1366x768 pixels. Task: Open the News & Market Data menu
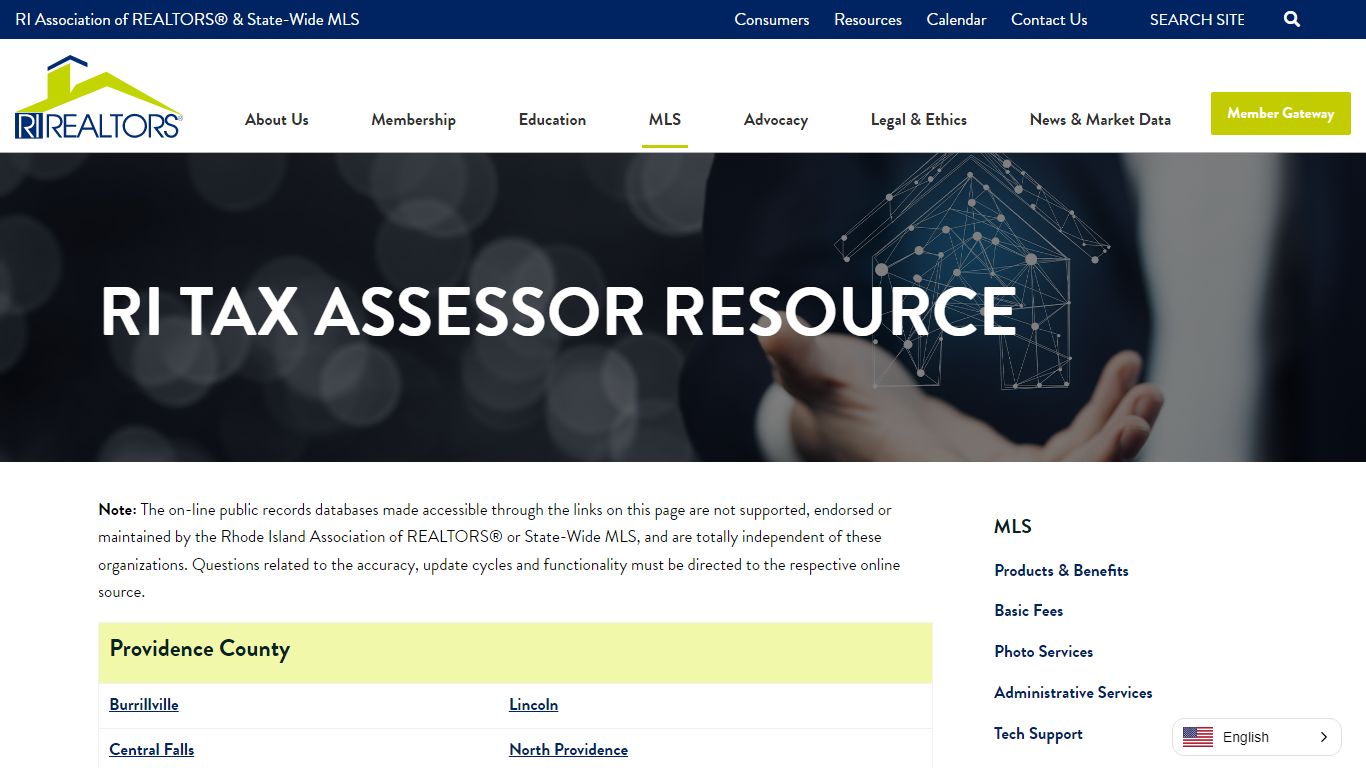click(x=1100, y=119)
